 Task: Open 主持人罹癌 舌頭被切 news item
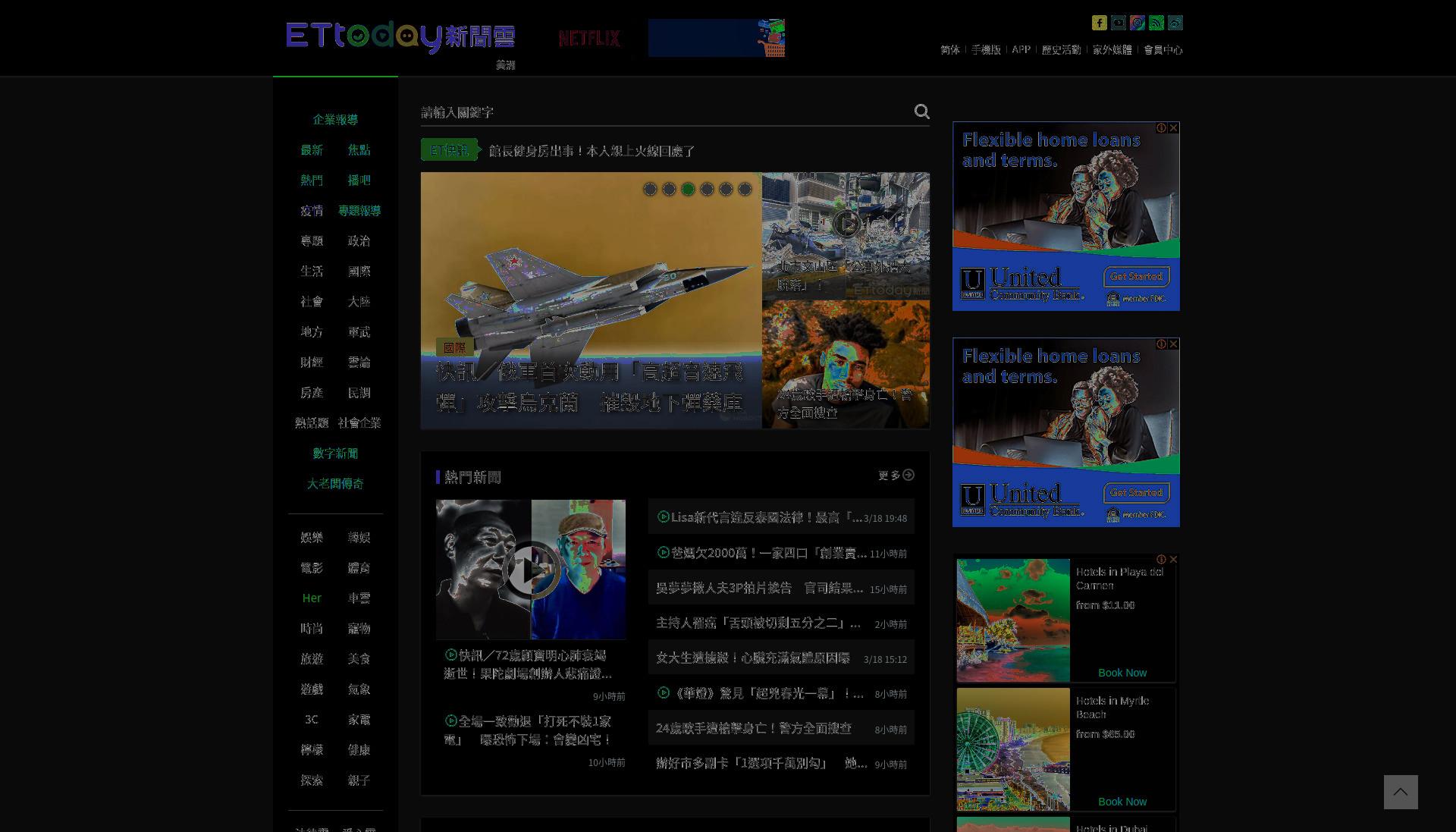pos(781,623)
